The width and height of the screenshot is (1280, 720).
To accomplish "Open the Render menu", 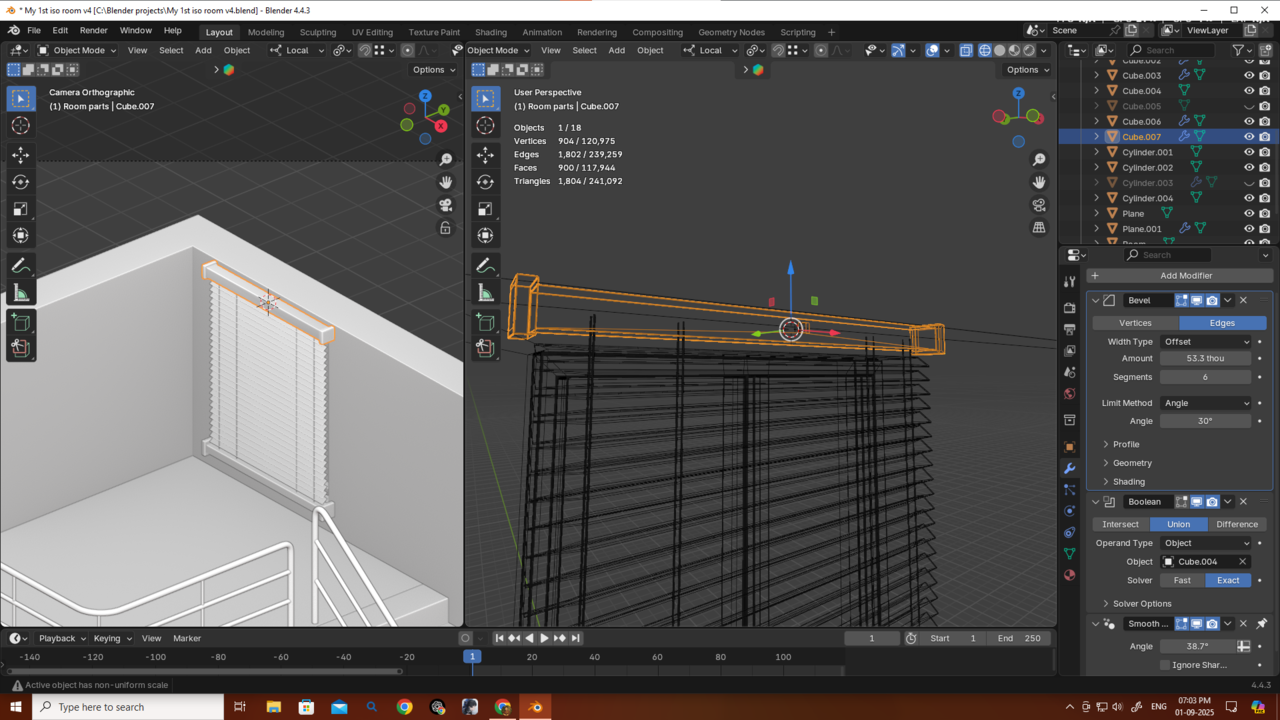I will click(x=93, y=31).
